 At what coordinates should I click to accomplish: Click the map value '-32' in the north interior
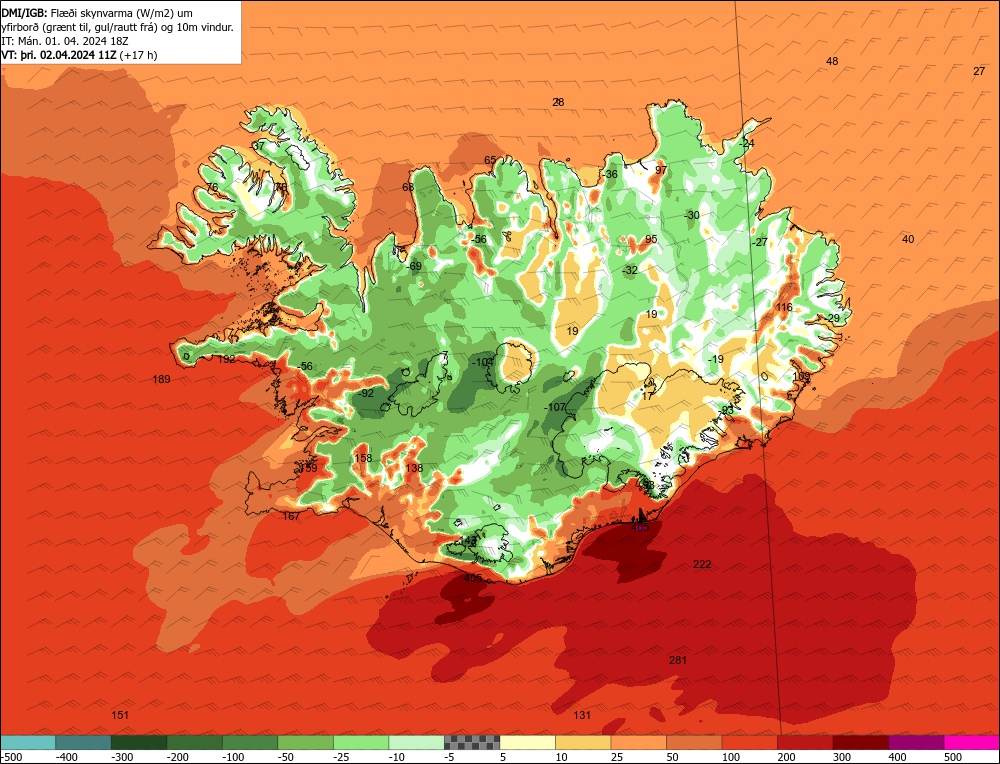(630, 270)
